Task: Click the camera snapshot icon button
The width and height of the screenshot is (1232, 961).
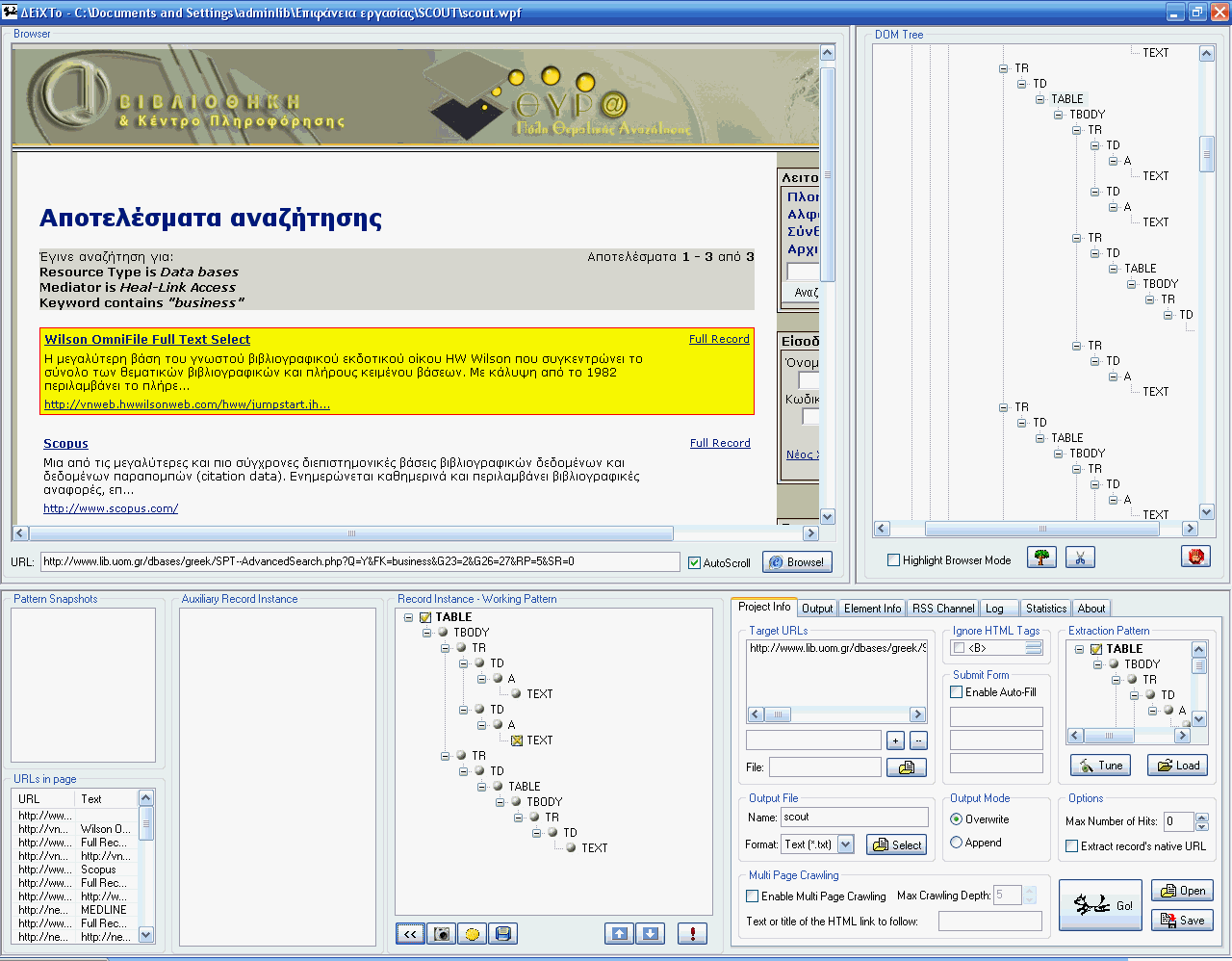Action: tap(441, 933)
